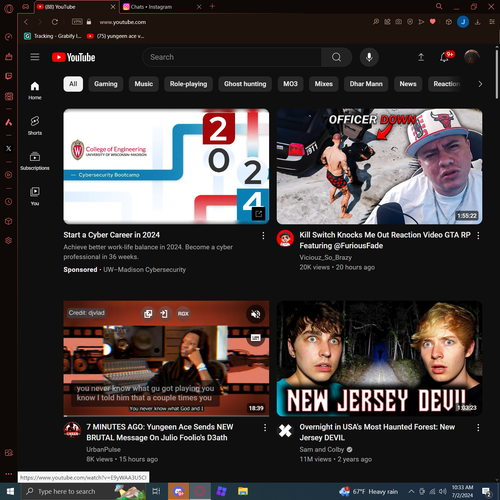Open the 67°F Heavy rain weather widget

click(368, 491)
